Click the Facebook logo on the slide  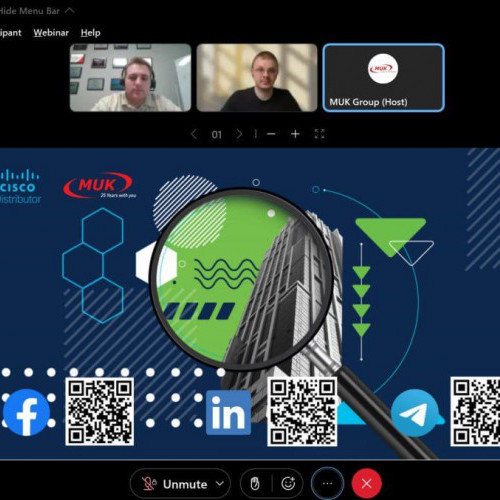point(27,412)
